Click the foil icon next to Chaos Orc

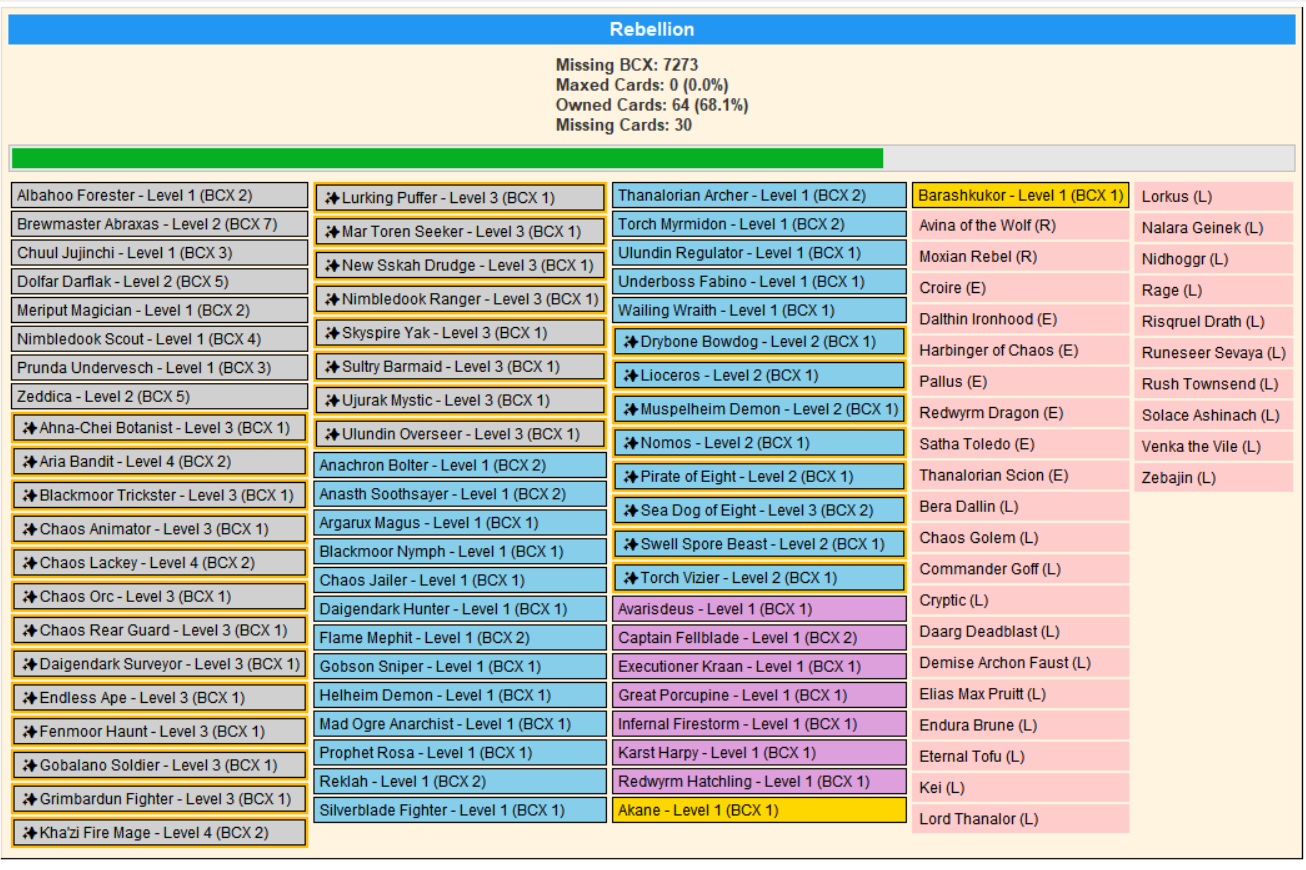tap(30, 597)
